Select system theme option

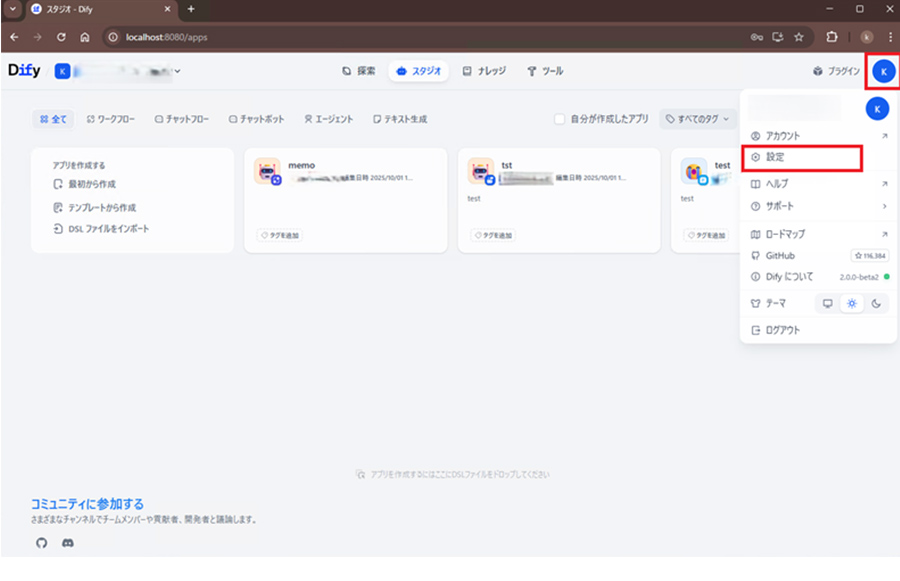826,304
